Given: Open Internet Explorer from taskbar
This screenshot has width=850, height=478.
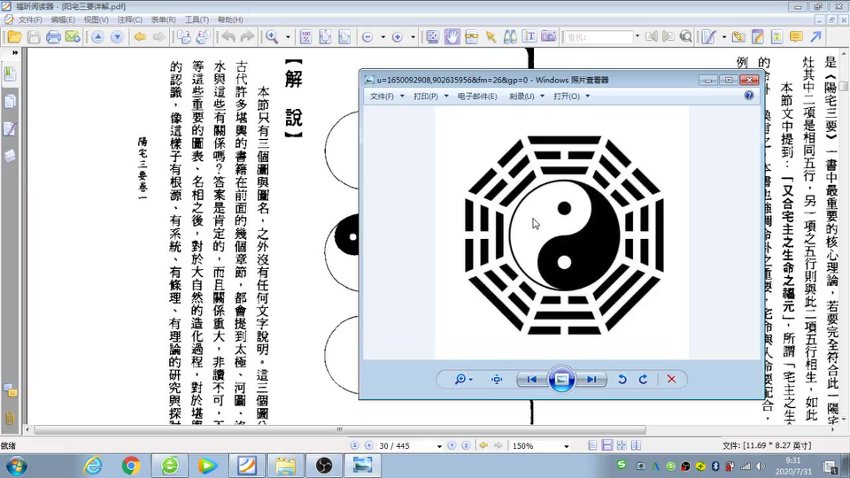Looking at the screenshot, I should (93, 466).
